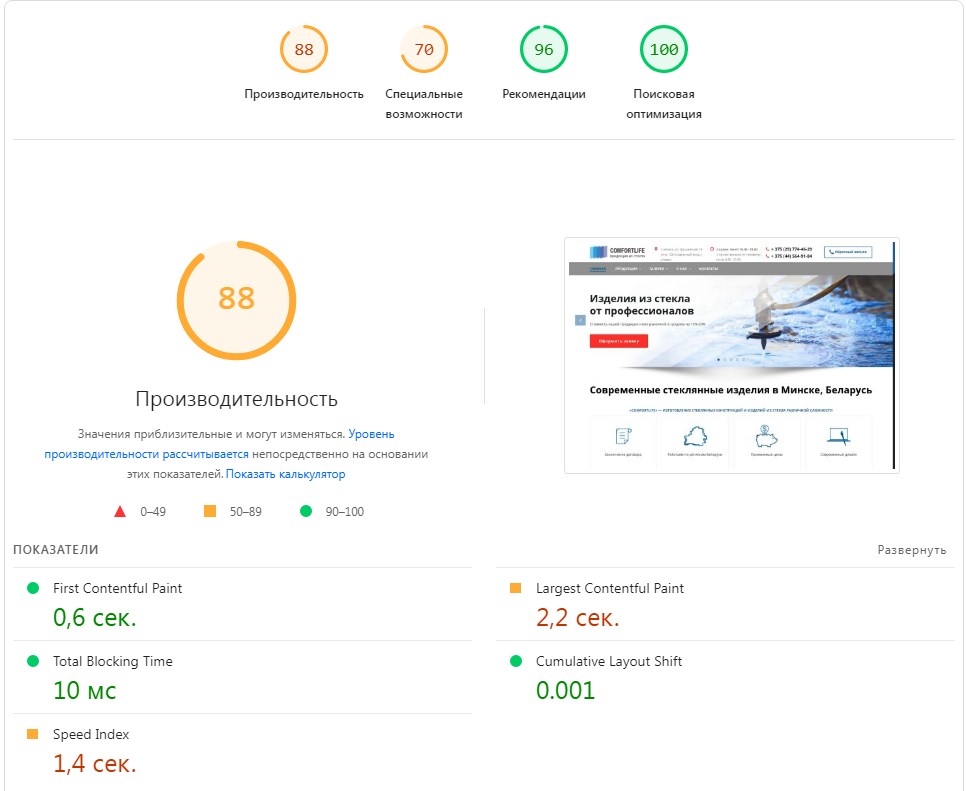Viewport: 966px width, 791px height.
Task: Open the ГАЛЕРЕЯ dropdown in the preview menu
Action: (x=655, y=269)
